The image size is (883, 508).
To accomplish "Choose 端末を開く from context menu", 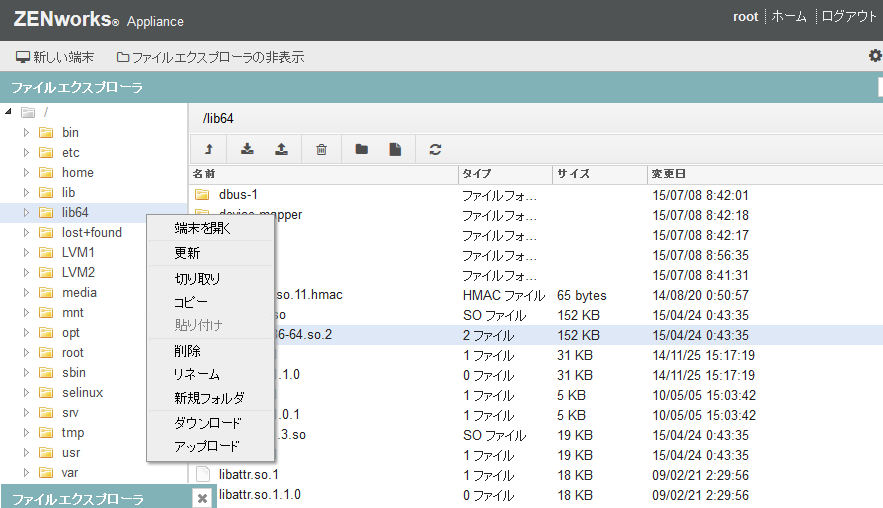I will tap(210, 228).
